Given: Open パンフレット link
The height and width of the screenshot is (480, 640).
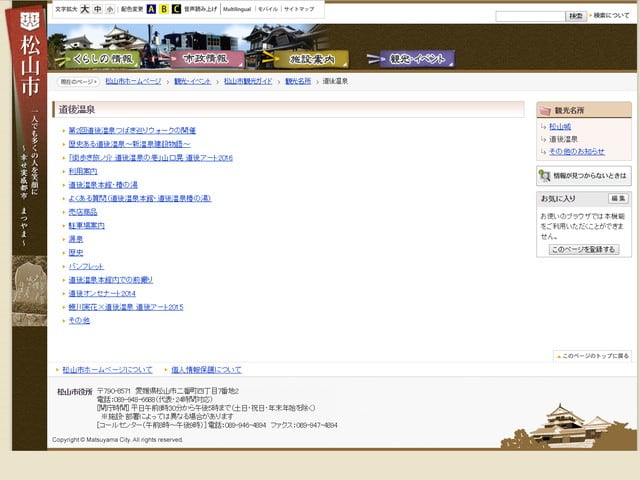Looking at the screenshot, I should 86,266.
